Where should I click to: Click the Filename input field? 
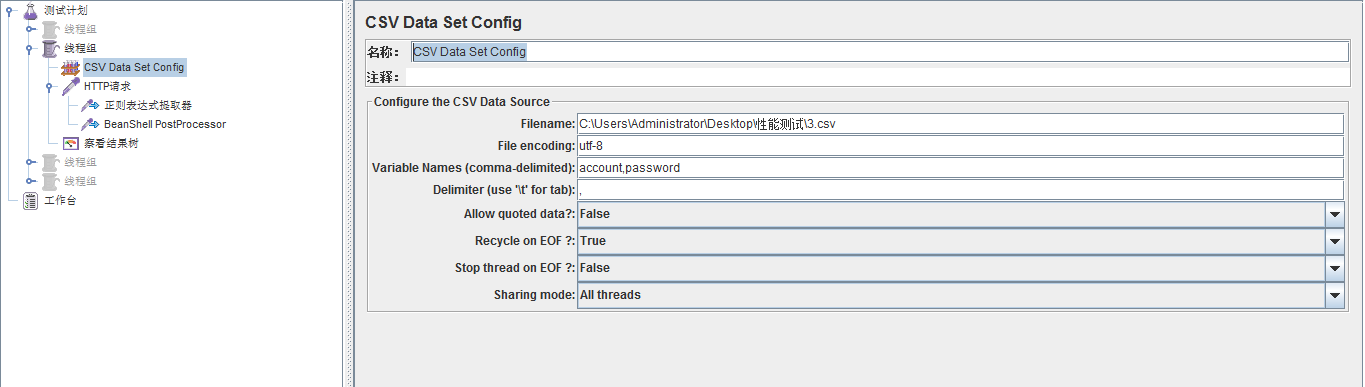(x=960, y=124)
